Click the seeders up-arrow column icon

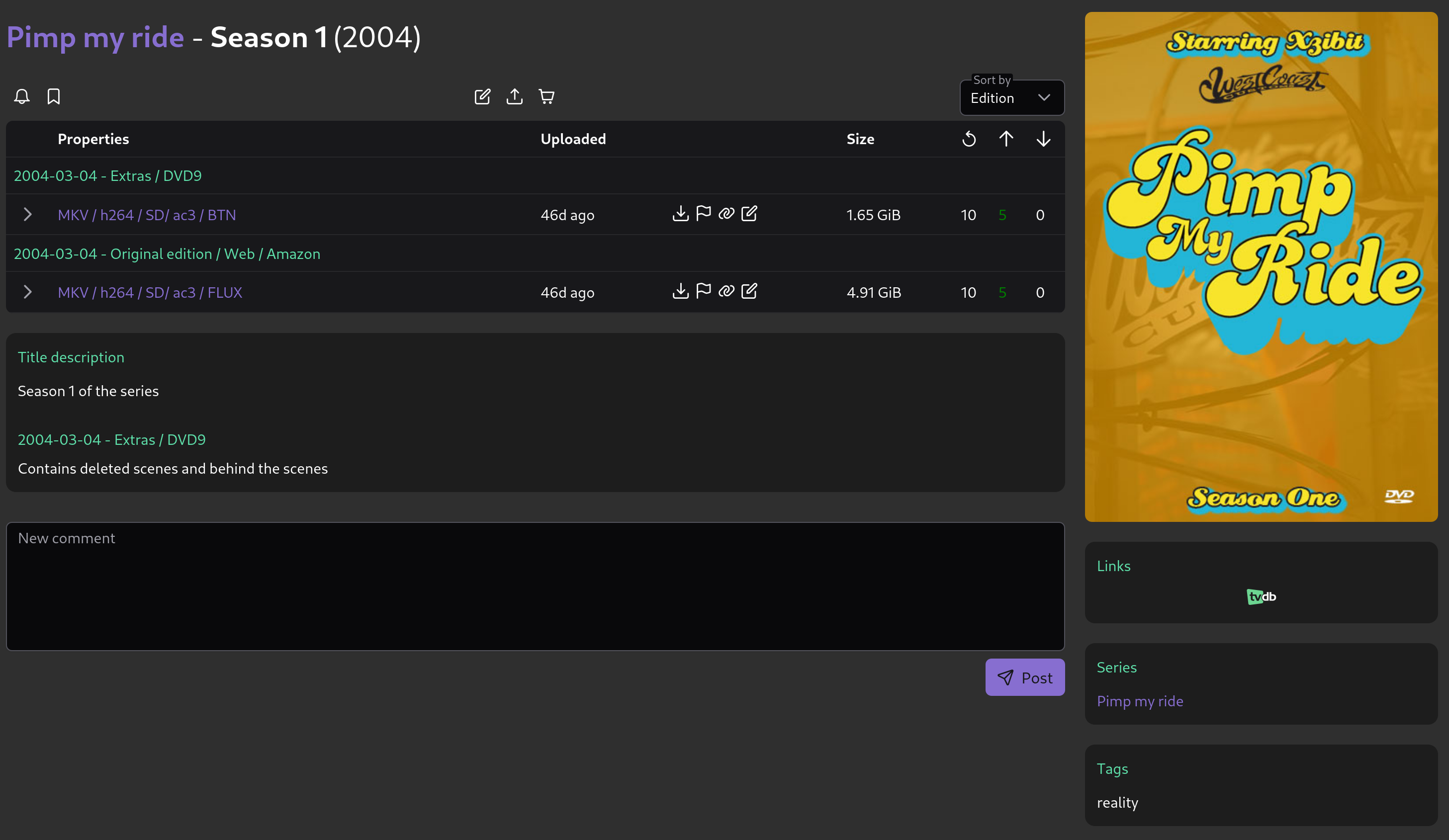pyautogui.click(x=1006, y=139)
